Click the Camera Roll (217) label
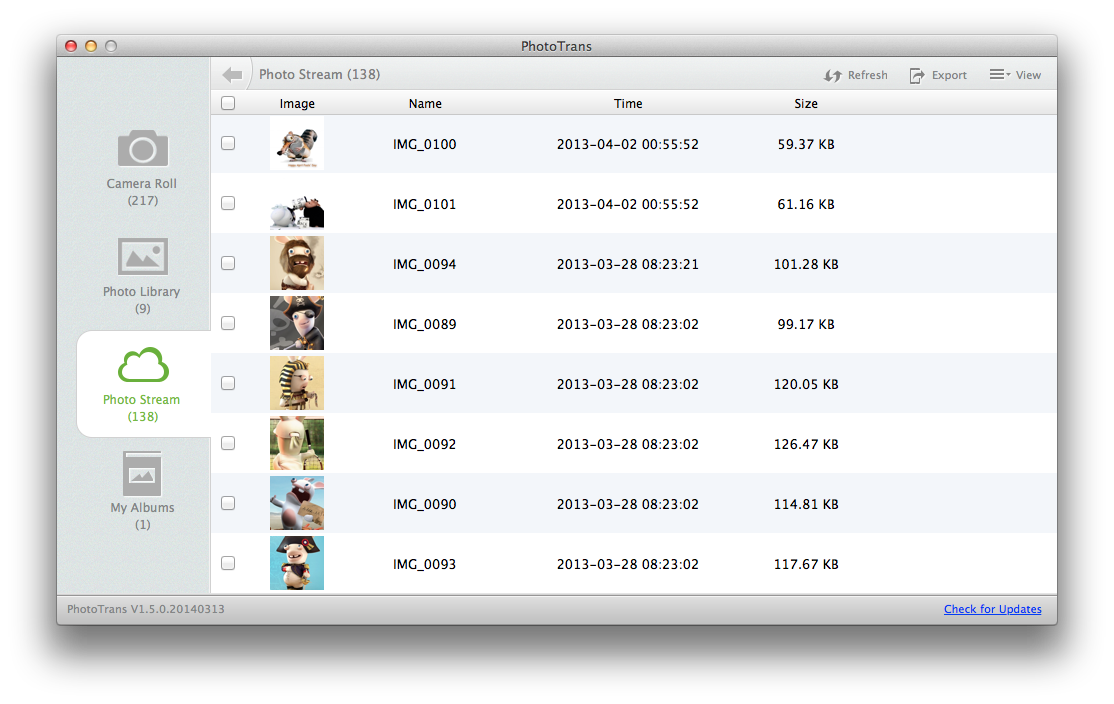This screenshot has width=1114, height=704. pos(142,192)
